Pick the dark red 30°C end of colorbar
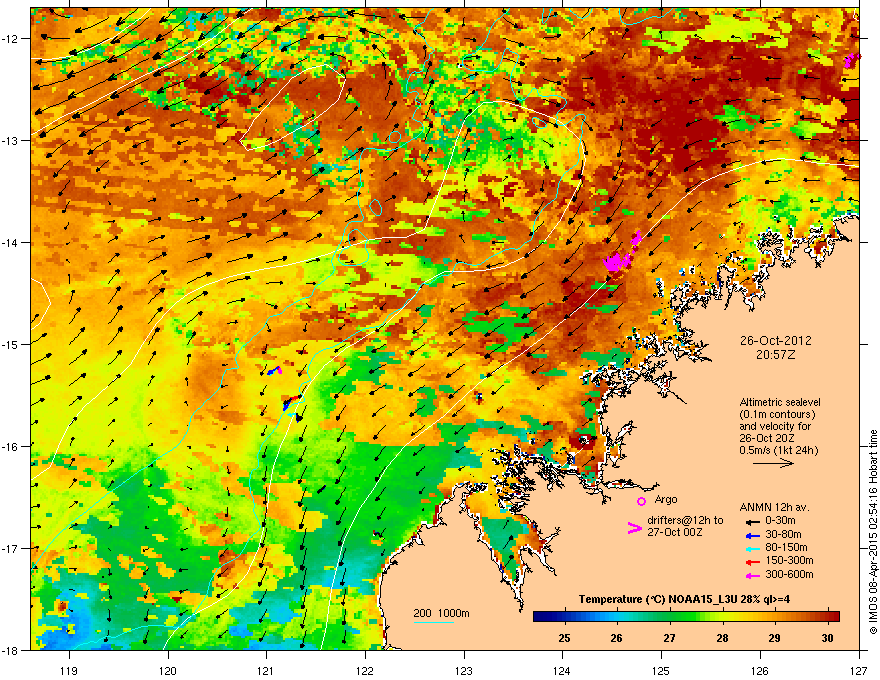Viewport: 880px width, 680px height. coord(833,617)
